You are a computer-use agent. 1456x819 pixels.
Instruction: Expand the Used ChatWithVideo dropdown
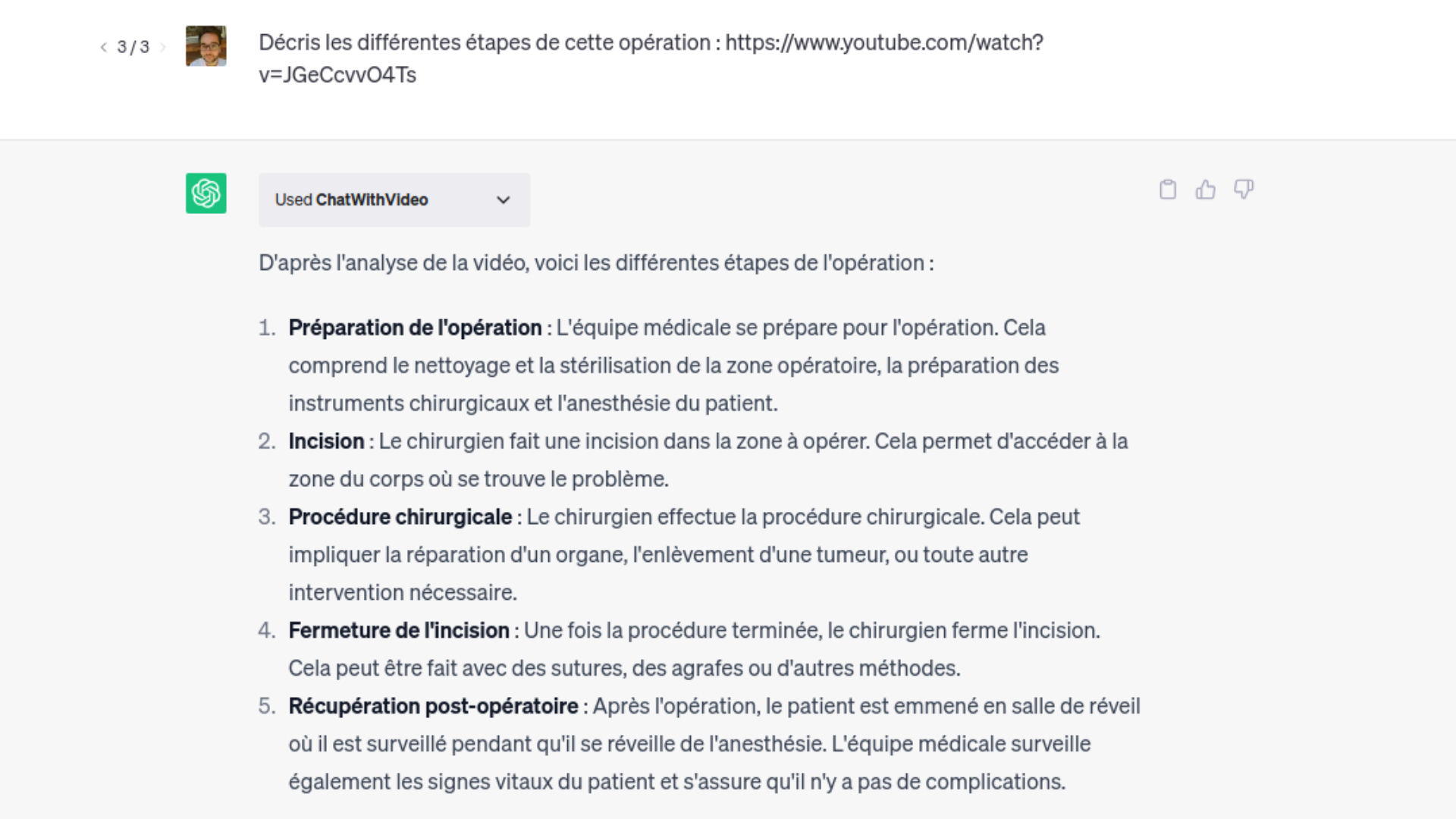tap(394, 200)
